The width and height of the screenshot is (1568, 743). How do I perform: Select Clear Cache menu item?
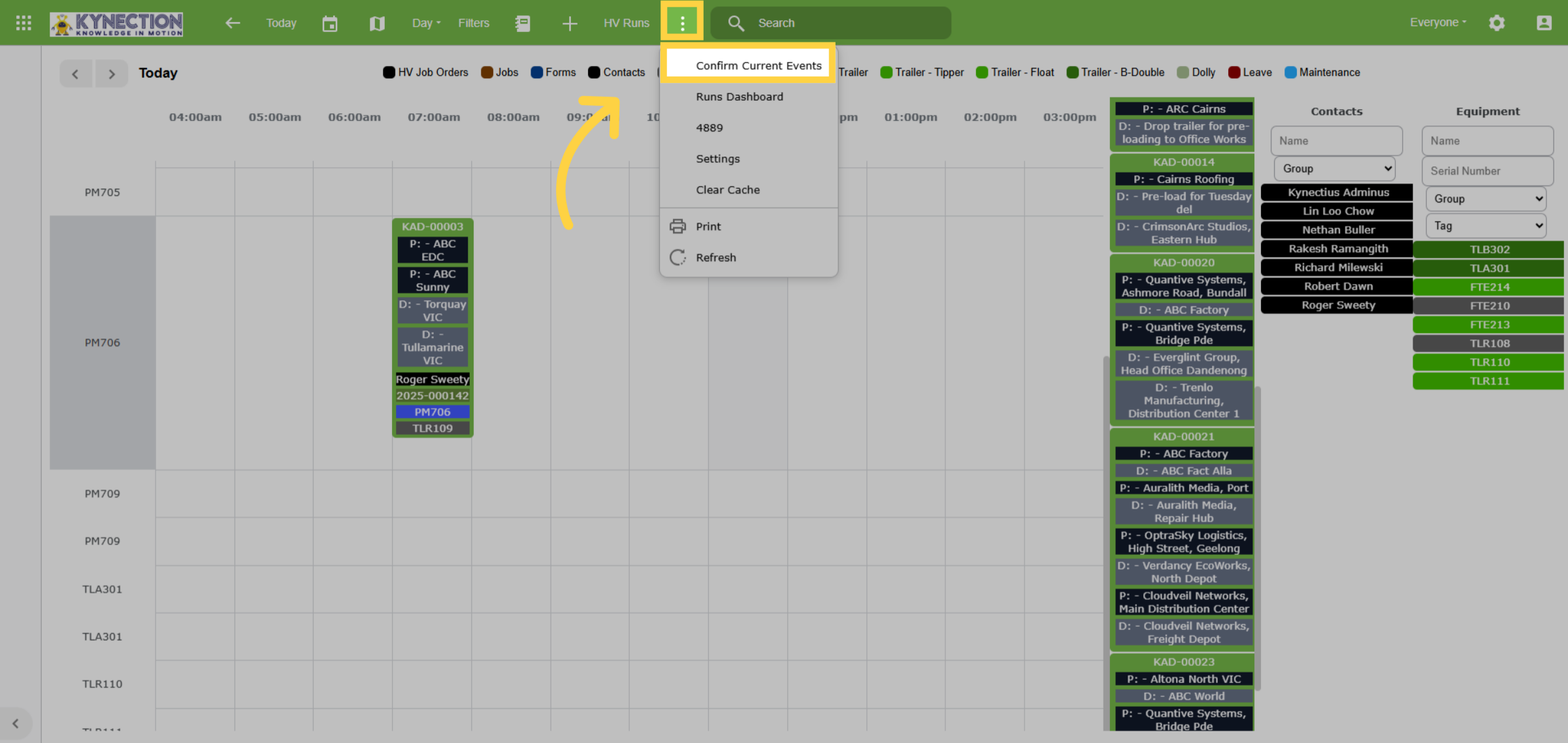[749, 190]
